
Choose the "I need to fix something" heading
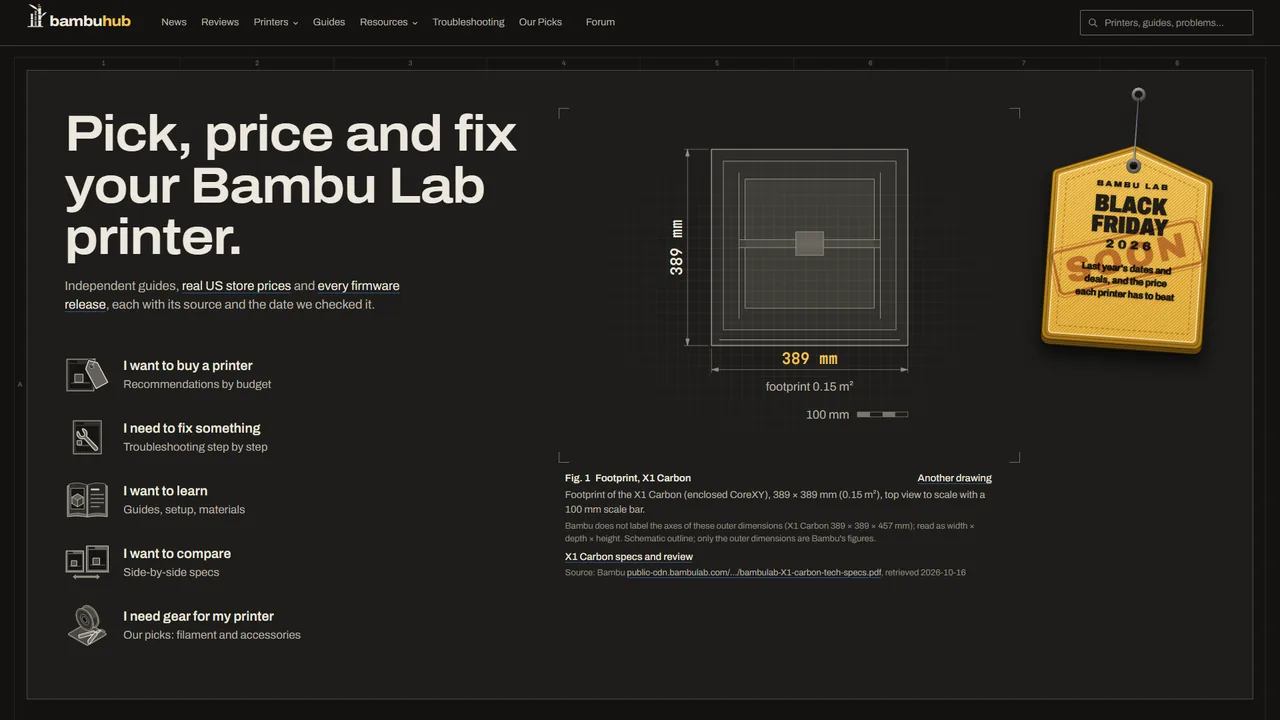click(192, 428)
